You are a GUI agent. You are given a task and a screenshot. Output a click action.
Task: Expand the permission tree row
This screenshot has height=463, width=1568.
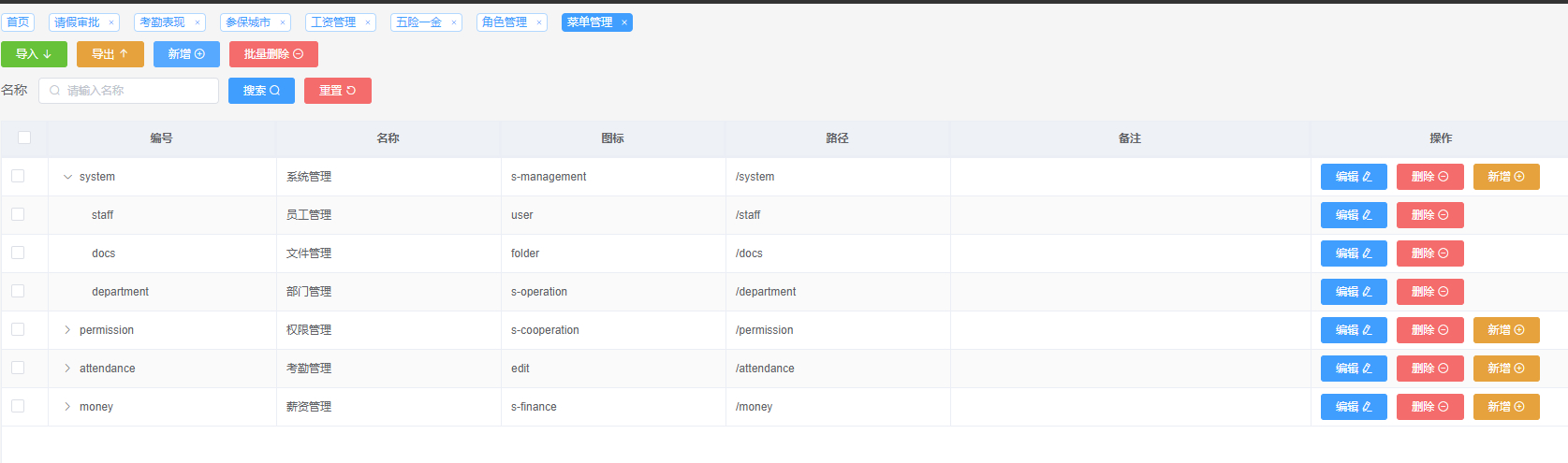67,330
